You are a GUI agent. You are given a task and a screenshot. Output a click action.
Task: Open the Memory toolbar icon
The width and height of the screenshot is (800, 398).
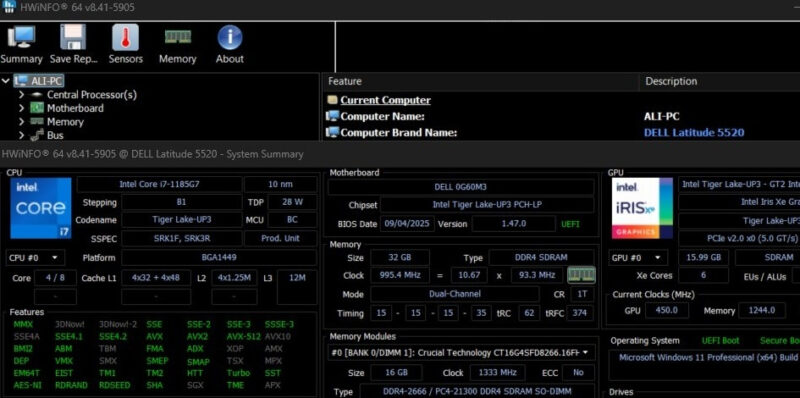coord(178,37)
